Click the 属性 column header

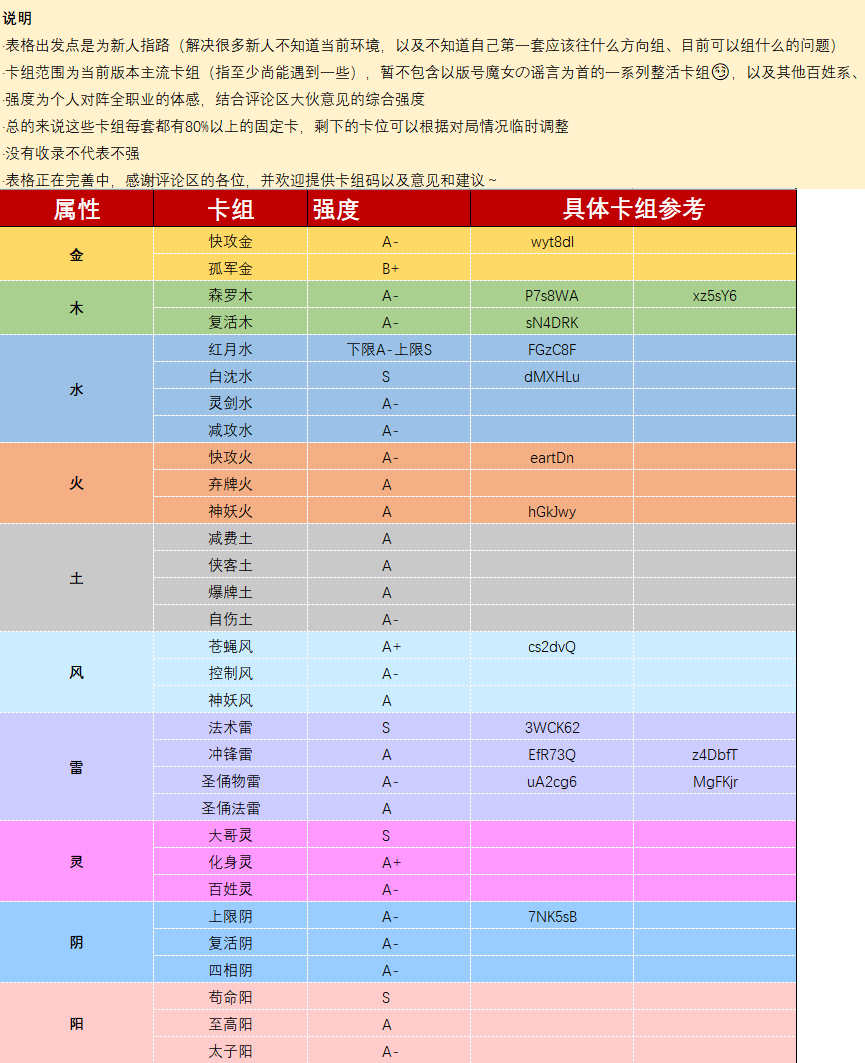point(77,209)
